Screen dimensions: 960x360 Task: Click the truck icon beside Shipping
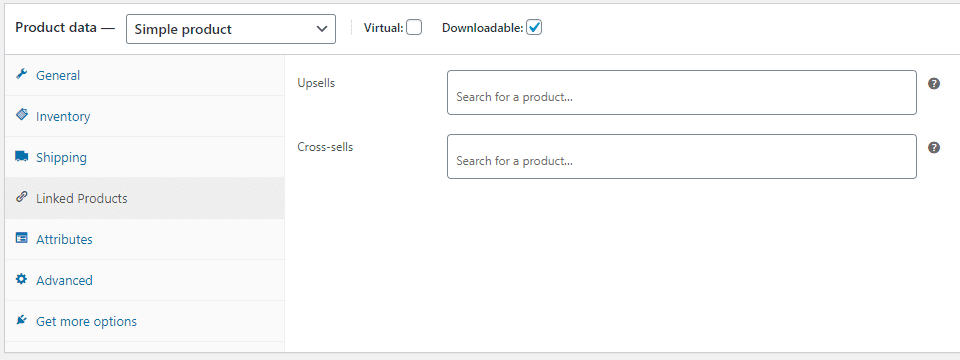pyautogui.click(x=21, y=156)
